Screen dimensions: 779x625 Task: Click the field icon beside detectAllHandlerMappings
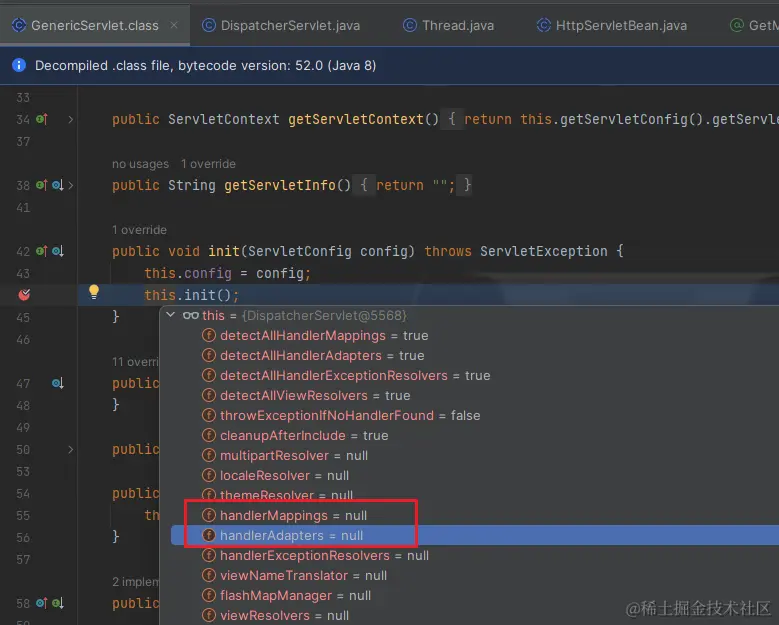[x=209, y=335]
